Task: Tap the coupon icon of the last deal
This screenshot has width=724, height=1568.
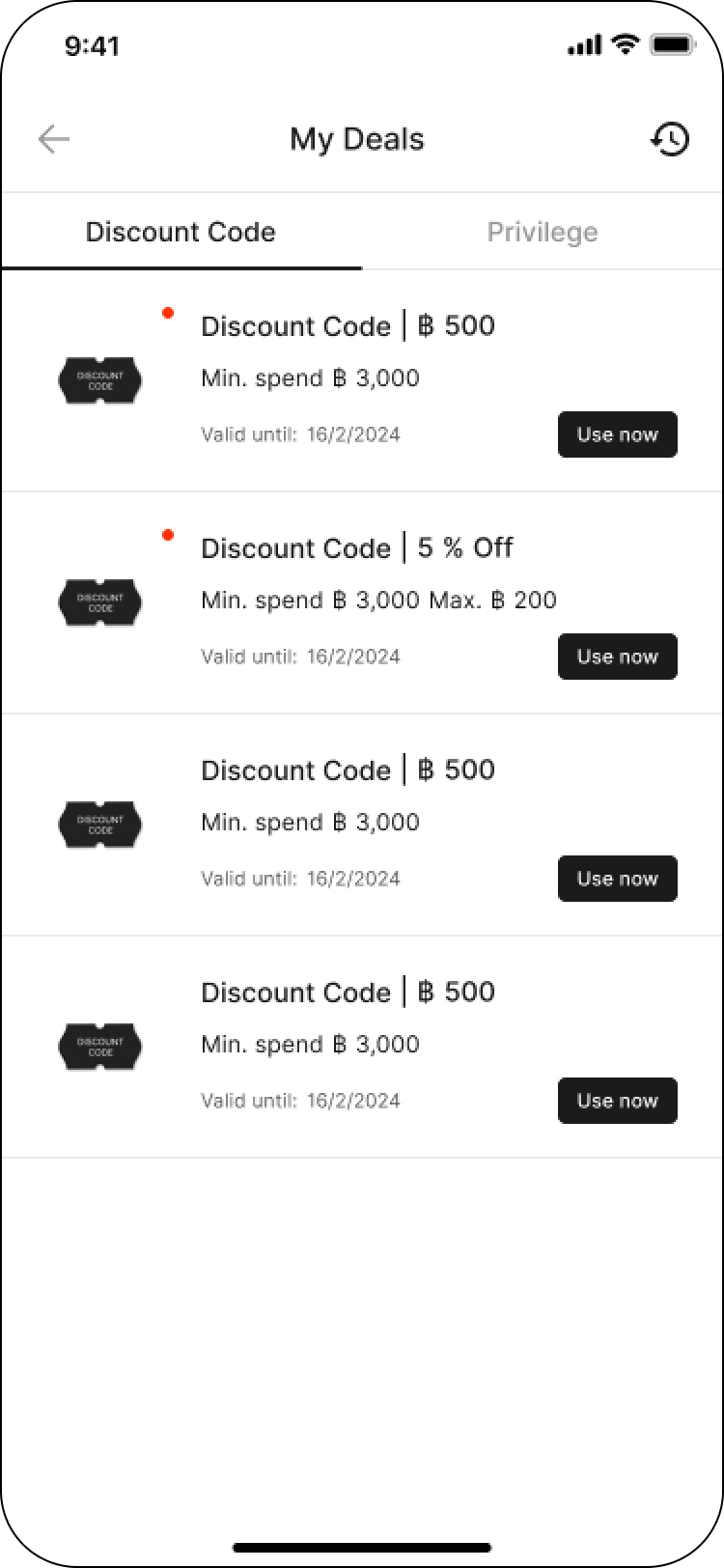Action: pyautogui.click(x=100, y=1047)
